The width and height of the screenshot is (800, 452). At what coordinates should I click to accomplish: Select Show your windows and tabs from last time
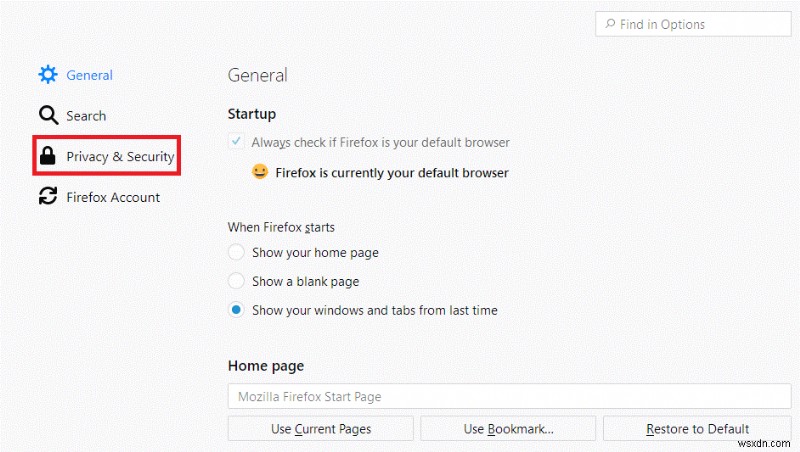point(236,310)
